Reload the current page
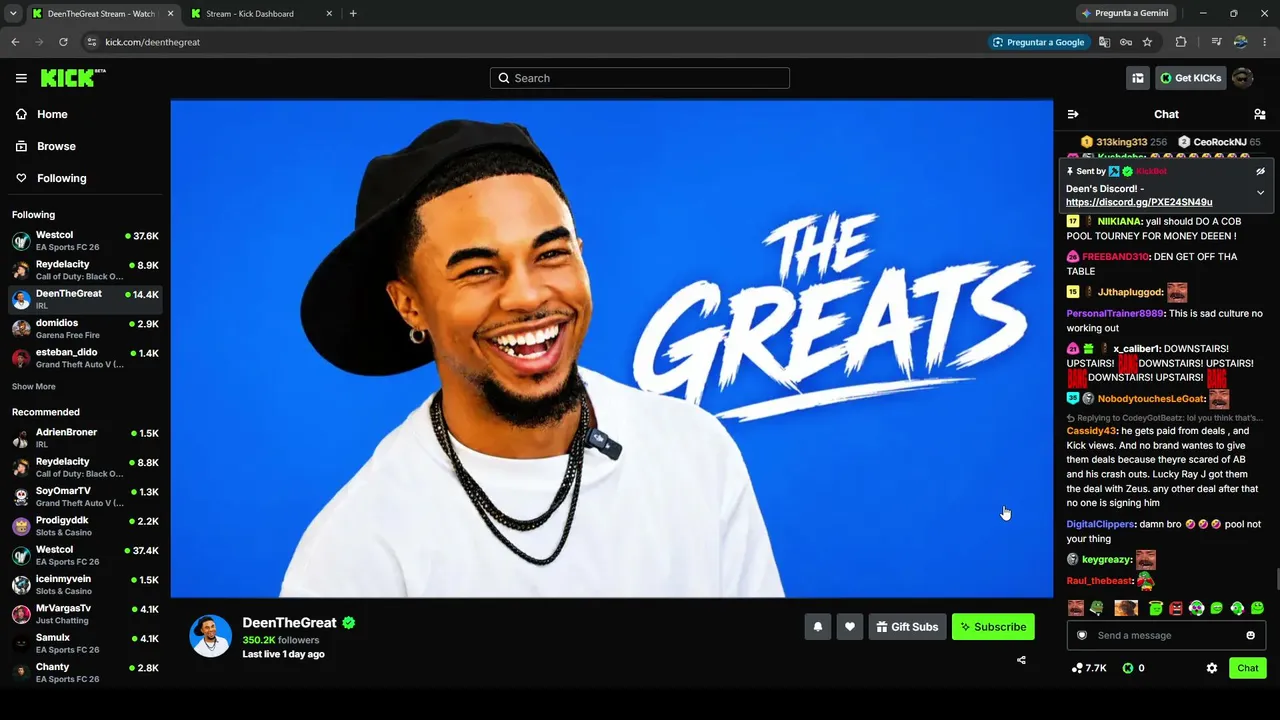 (63, 42)
